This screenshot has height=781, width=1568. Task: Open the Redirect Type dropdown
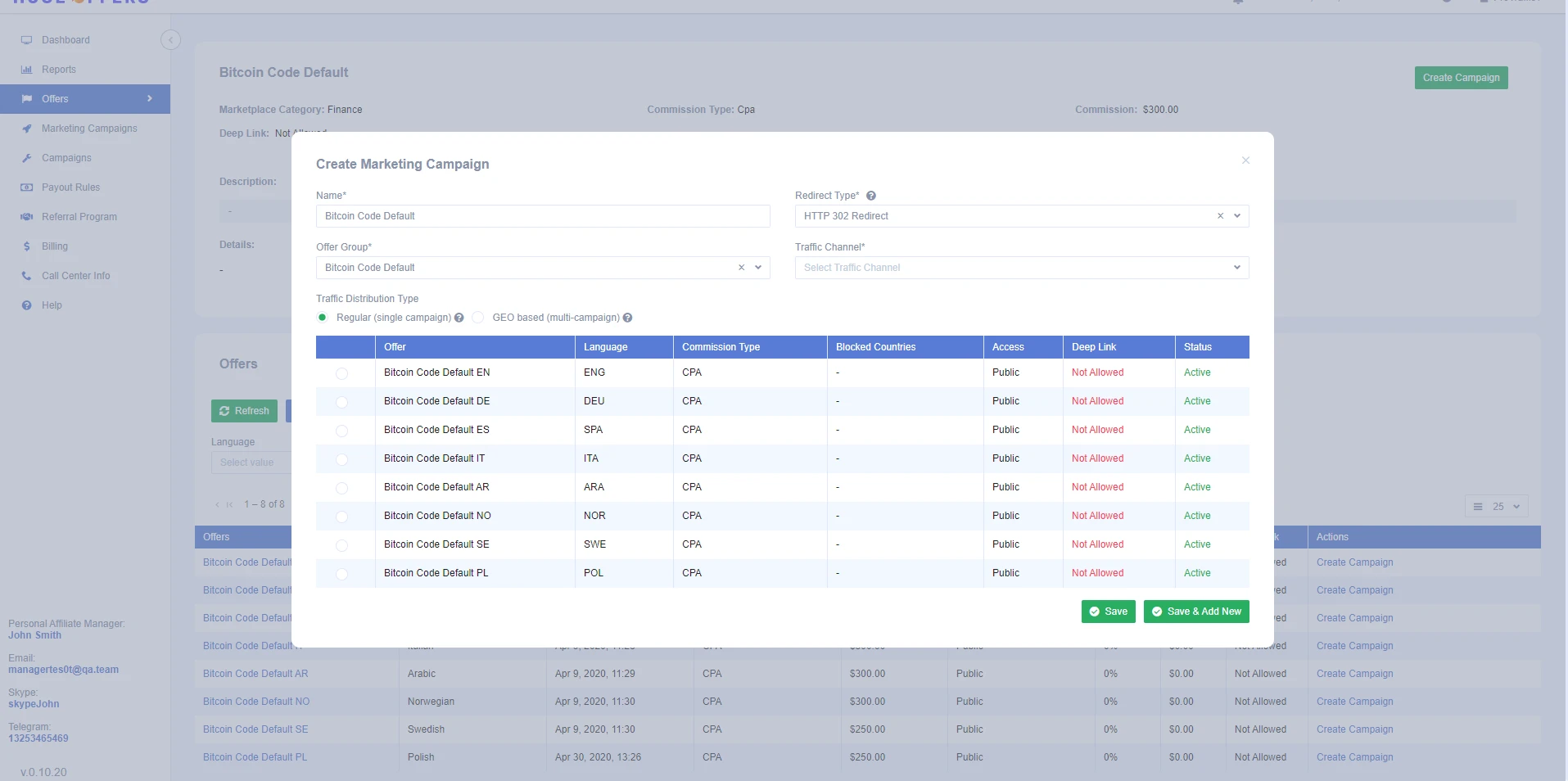1237,216
